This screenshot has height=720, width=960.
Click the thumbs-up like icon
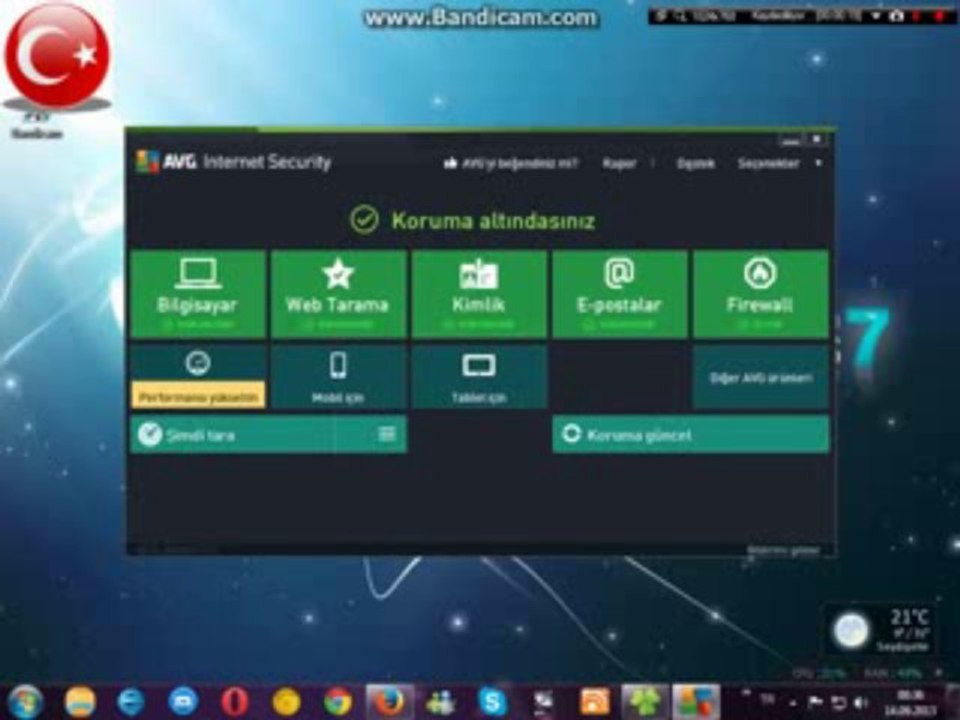(x=450, y=163)
